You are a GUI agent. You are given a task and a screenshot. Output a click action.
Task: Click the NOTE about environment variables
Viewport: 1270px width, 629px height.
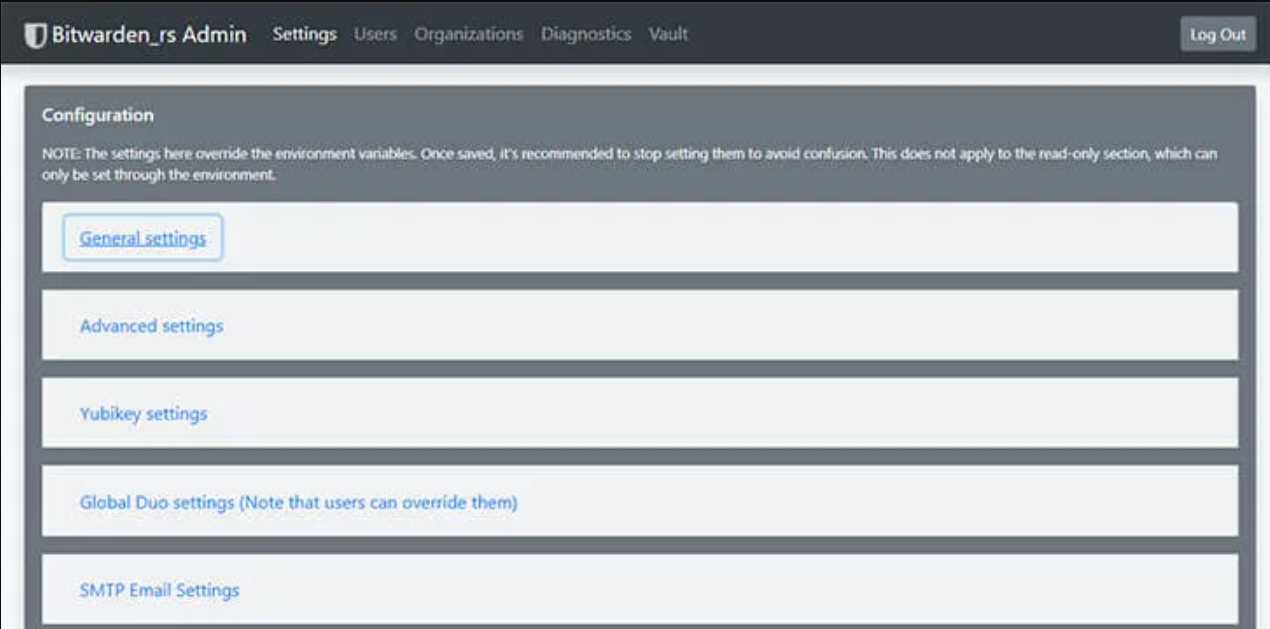(630, 165)
